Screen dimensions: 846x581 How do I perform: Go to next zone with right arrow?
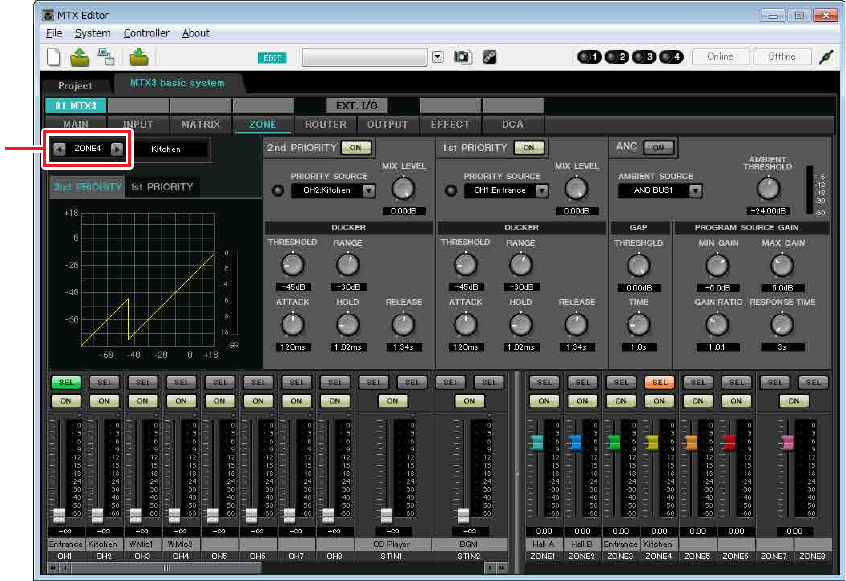point(117,149)
